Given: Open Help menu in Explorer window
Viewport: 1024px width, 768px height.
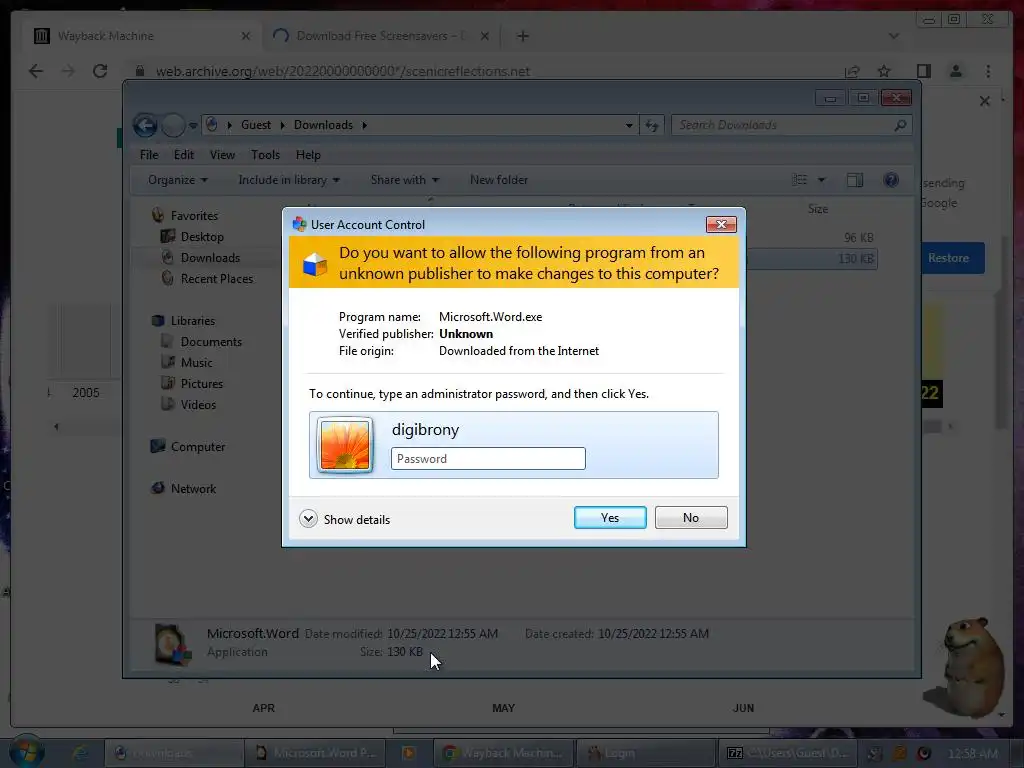Looking at the screenshot, I should [308, 155].
